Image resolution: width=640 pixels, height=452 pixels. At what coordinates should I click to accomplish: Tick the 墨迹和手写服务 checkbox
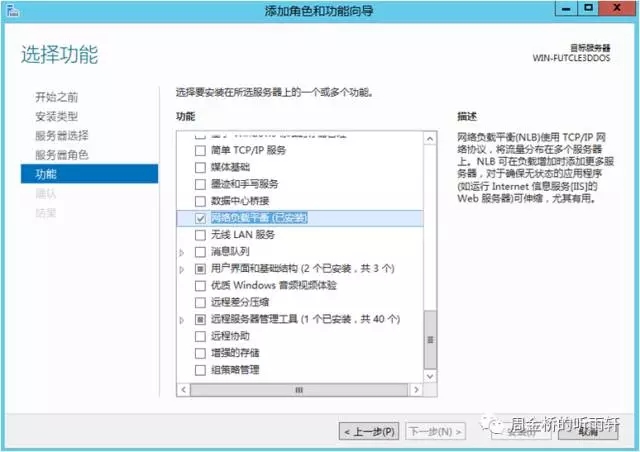200,185
